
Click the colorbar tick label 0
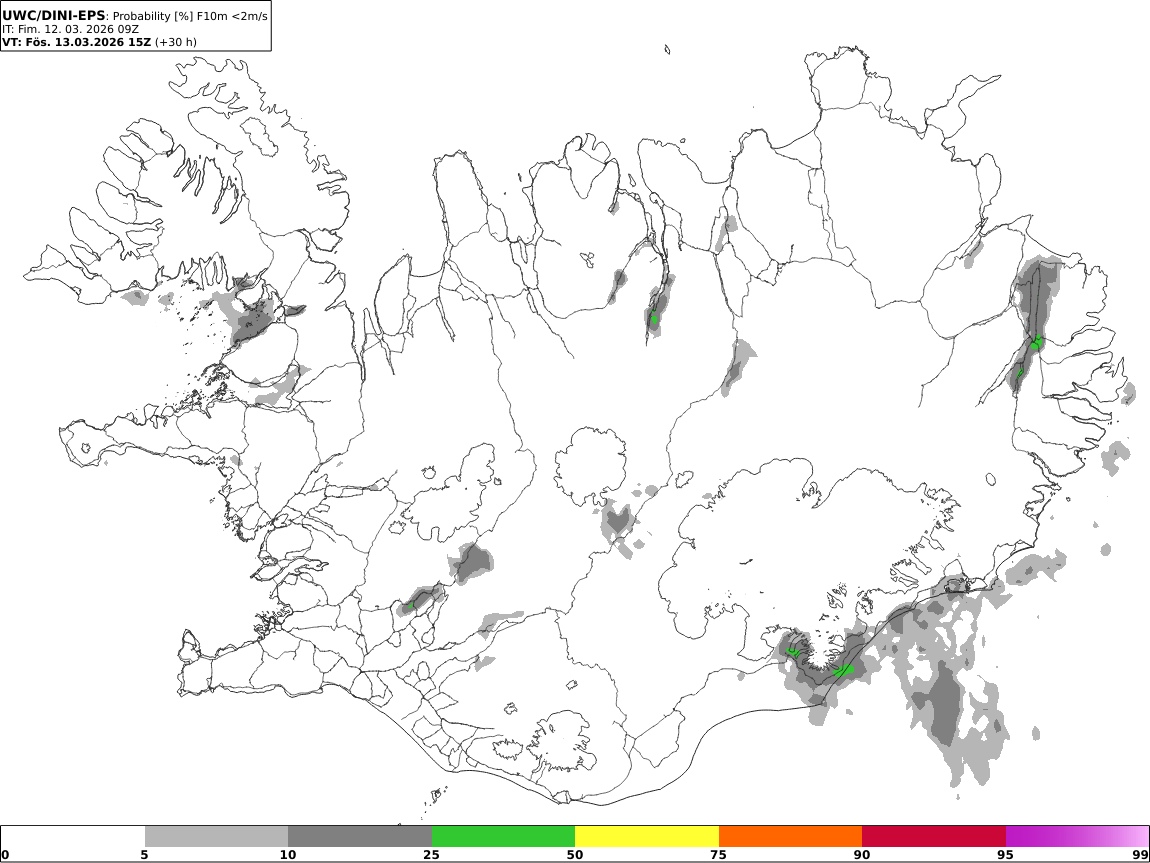tap(6, 855)
